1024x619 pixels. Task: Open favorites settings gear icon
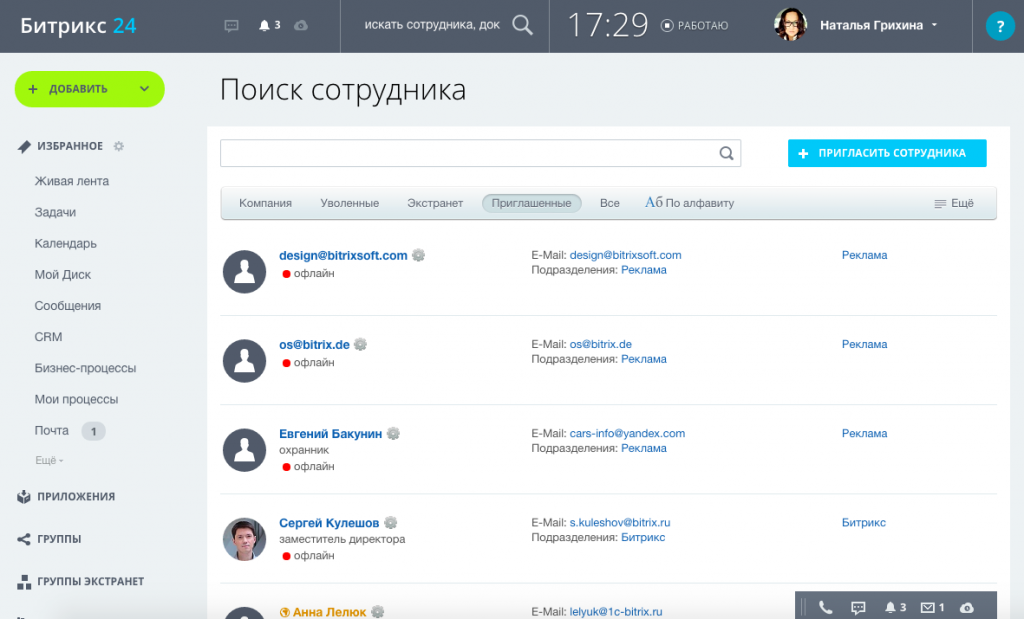(118, 146)
